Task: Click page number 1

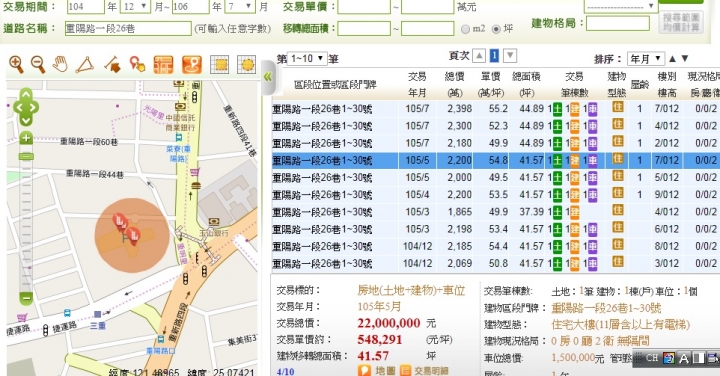Action: coord(494,56)
